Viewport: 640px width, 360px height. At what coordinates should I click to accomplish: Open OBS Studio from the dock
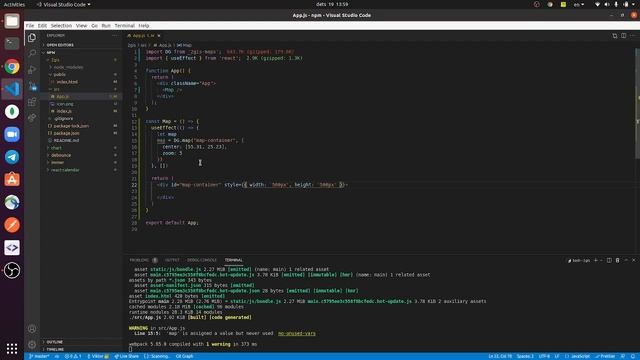click(x=12, y=270)
